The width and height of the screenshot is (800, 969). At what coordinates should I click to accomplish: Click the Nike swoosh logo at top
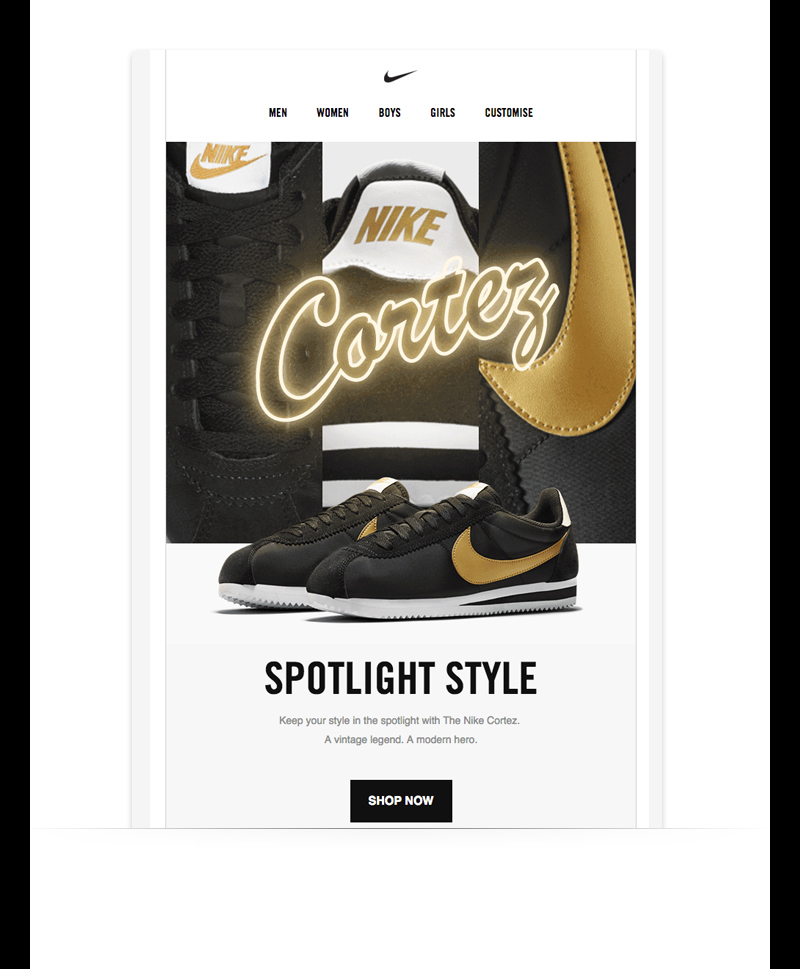click(400, 76)
